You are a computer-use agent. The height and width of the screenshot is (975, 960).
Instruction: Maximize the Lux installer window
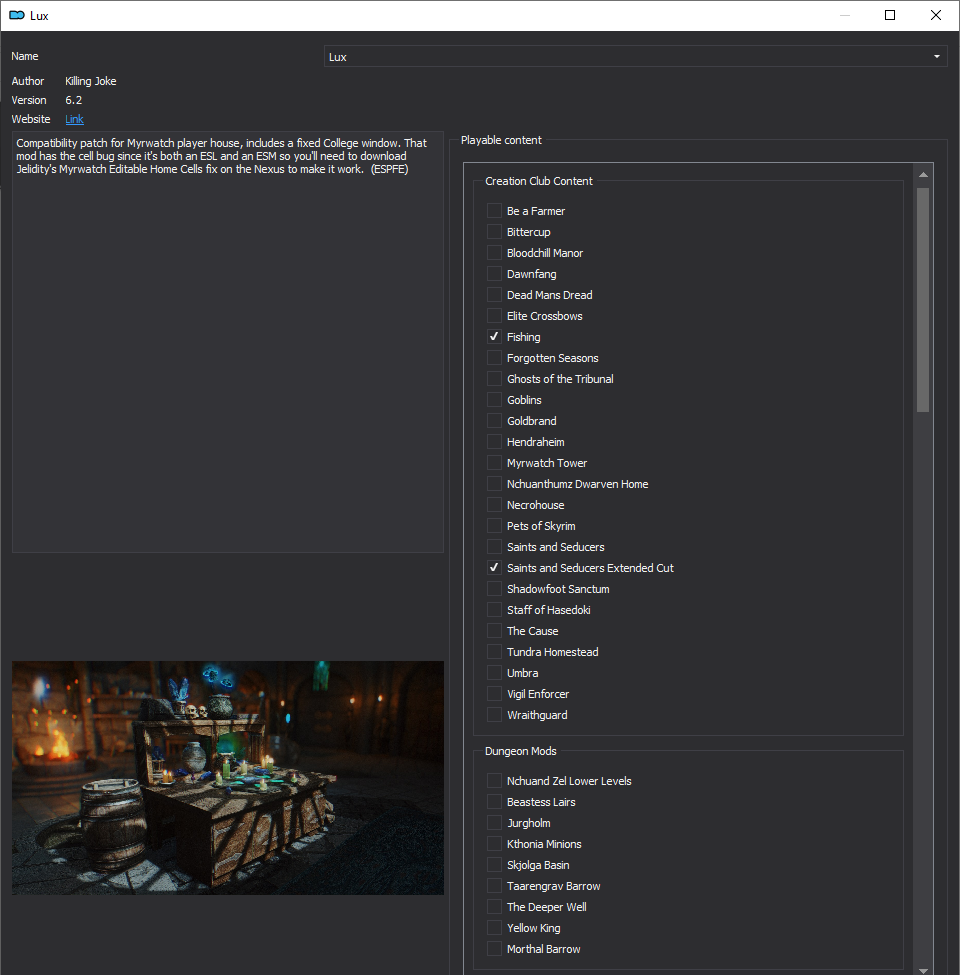[890, 16]
